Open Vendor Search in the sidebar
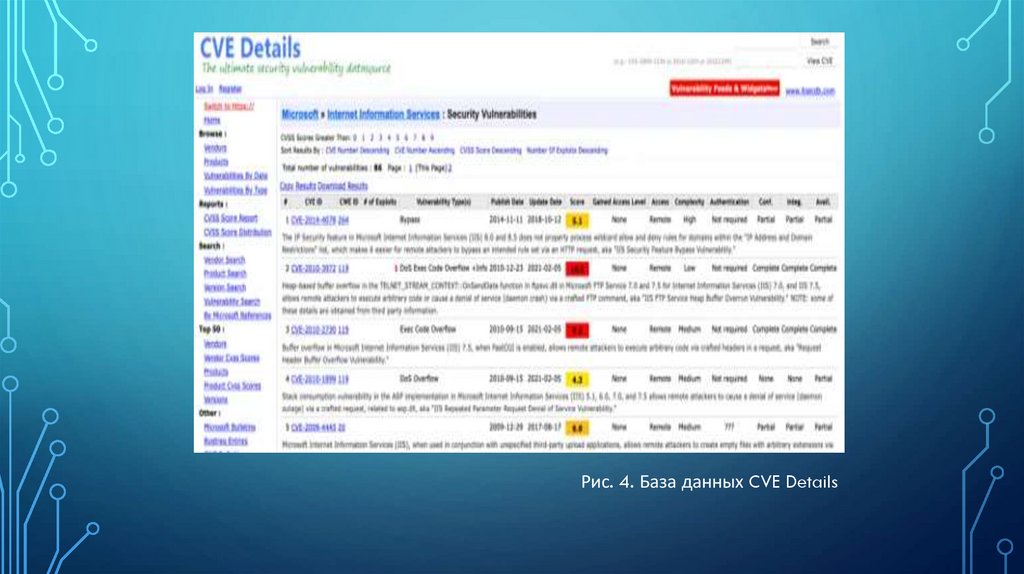This screenshot has width=1024, height=574. tap(224, 260)
